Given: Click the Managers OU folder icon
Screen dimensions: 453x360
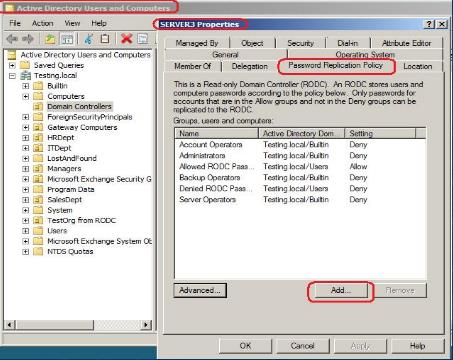Looking at the screenshot, I should pyautogui.click(x=38, y=169).
